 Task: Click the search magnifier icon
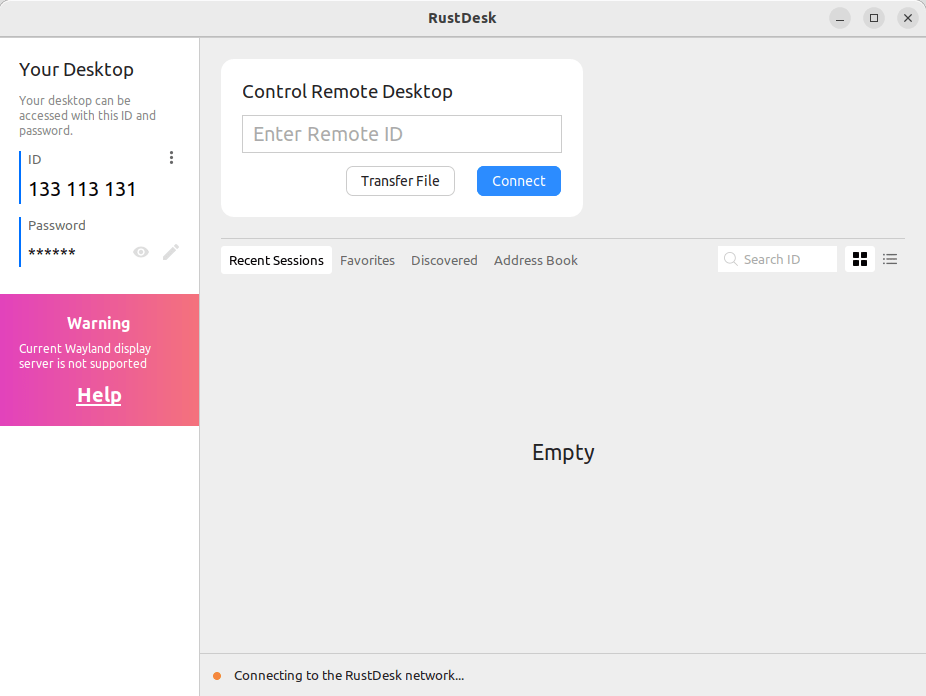click(x=731, y=259)
